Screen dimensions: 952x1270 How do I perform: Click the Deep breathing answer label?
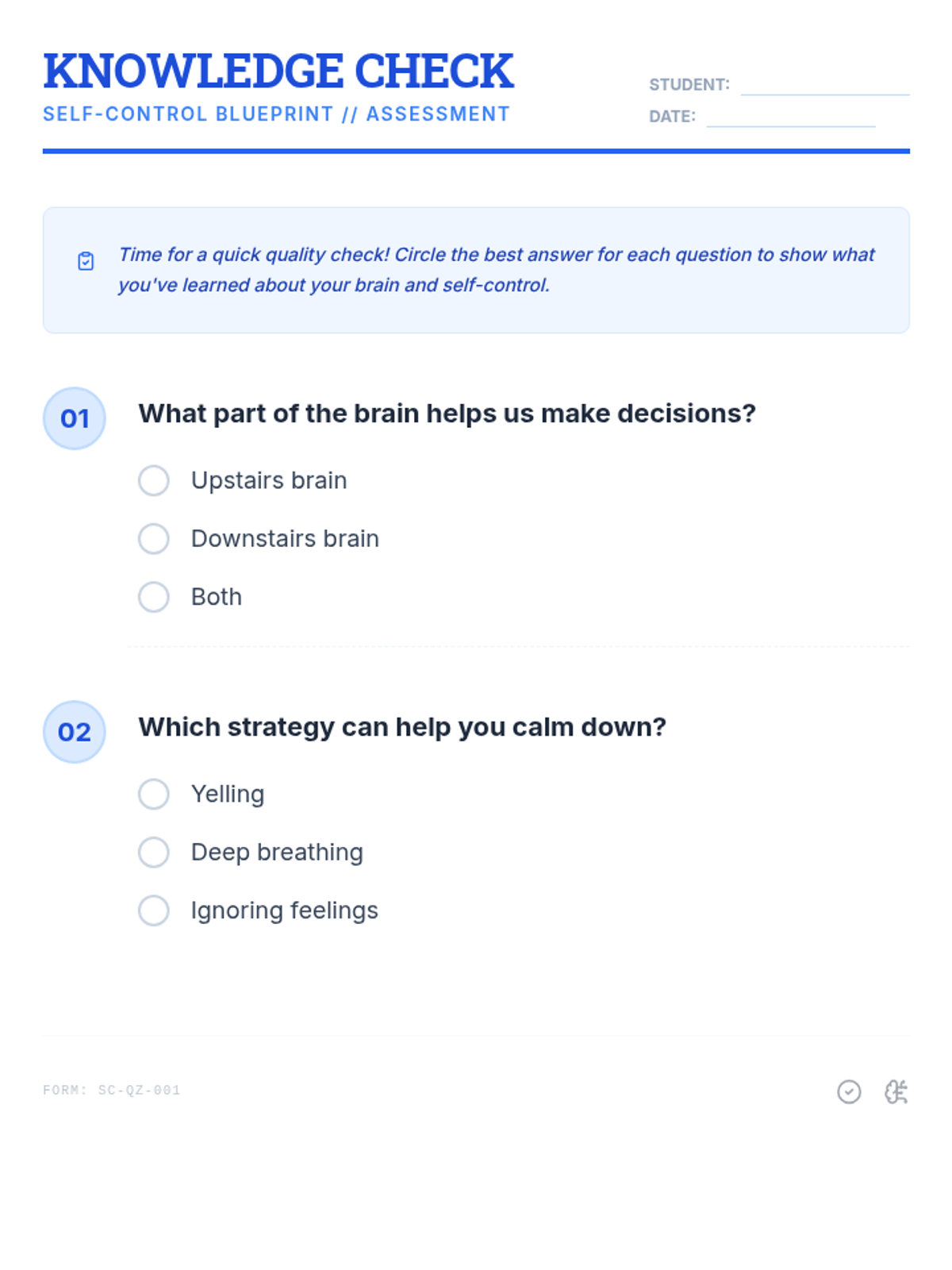click(x=277, y=852)
